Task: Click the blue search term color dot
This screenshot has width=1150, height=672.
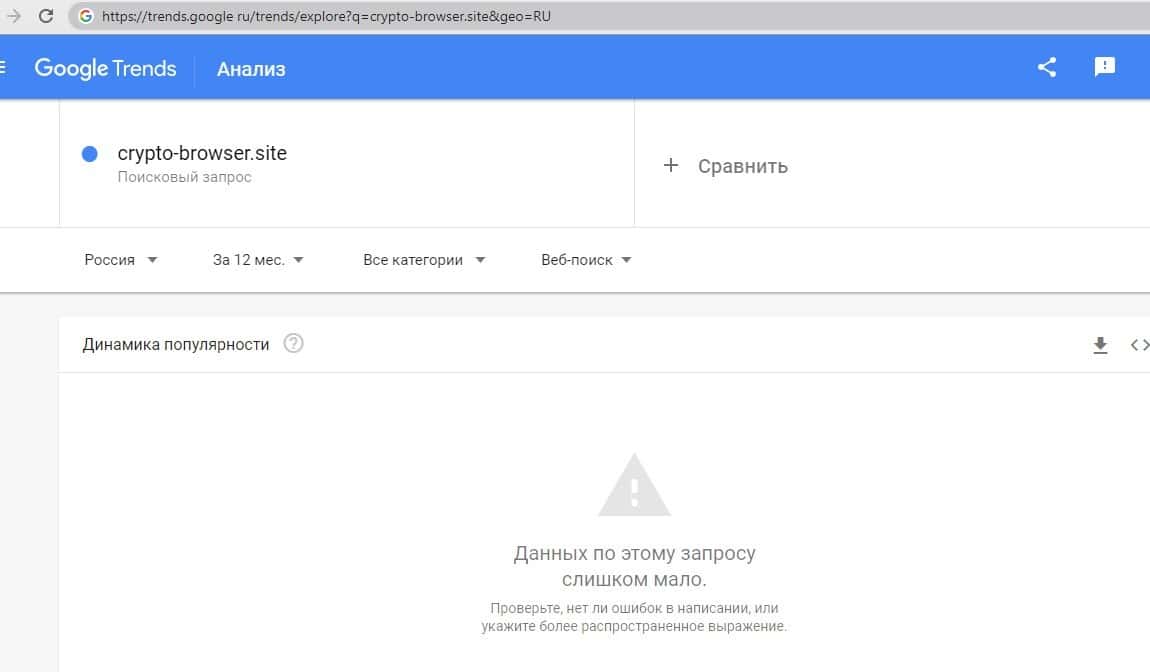Action: coord(89,154)
